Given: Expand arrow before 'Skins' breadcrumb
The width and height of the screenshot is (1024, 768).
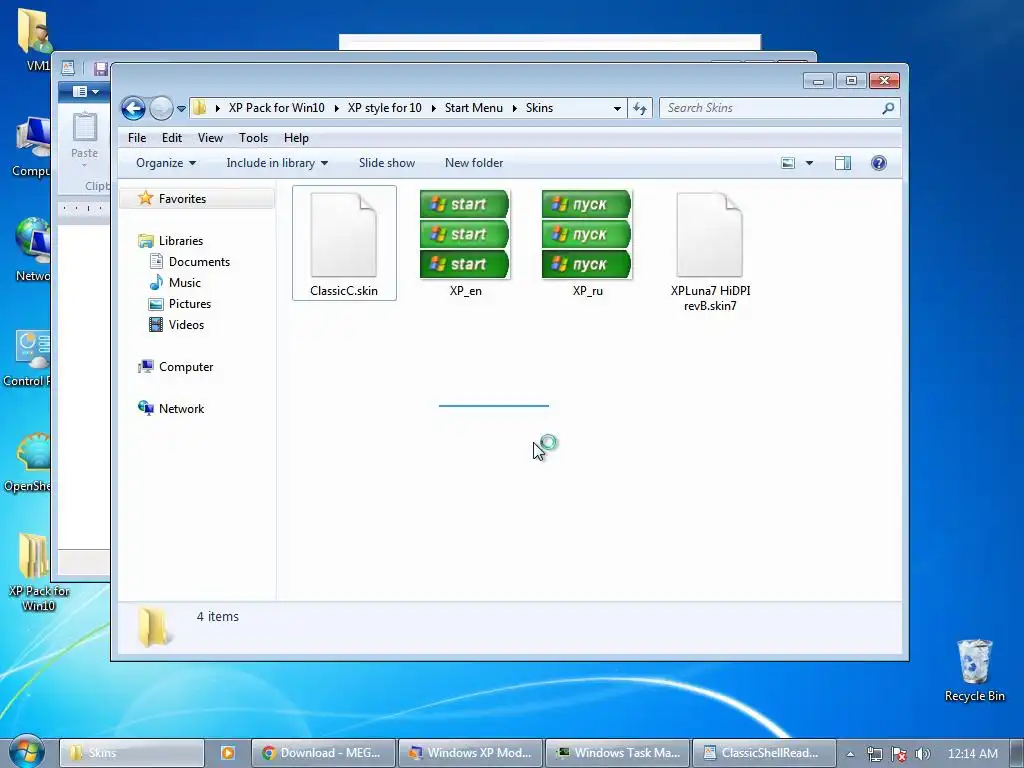Looking at the screenshot, I should pyautogui.click(x=515, y=108).
